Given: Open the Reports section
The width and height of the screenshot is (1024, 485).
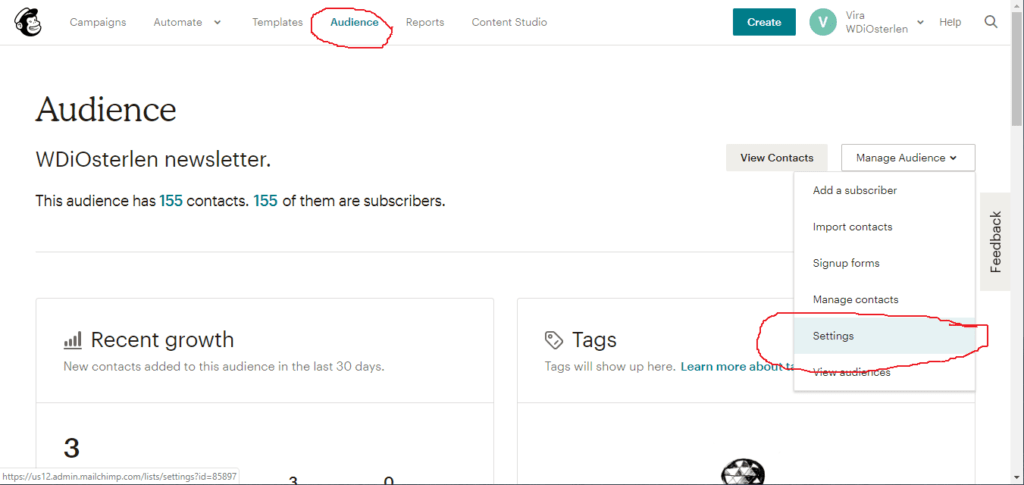Looking at the screenshot, I should coord(425,22).
